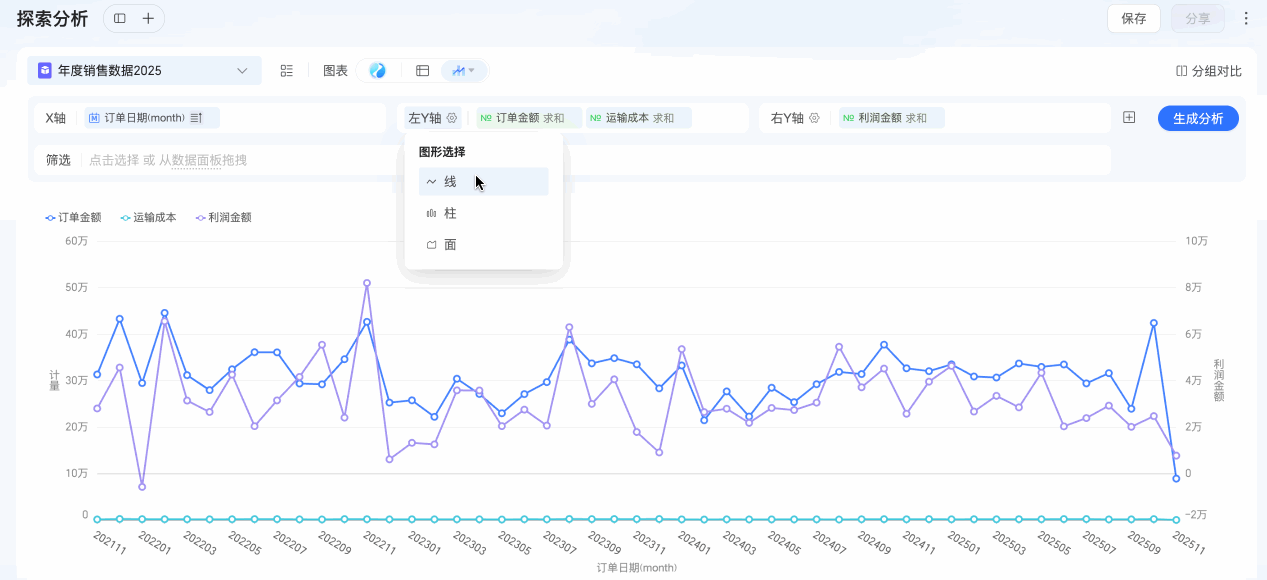Click the 运输成本 求和 measure chip
This screenshot has height=580, width=1267.
638,118
